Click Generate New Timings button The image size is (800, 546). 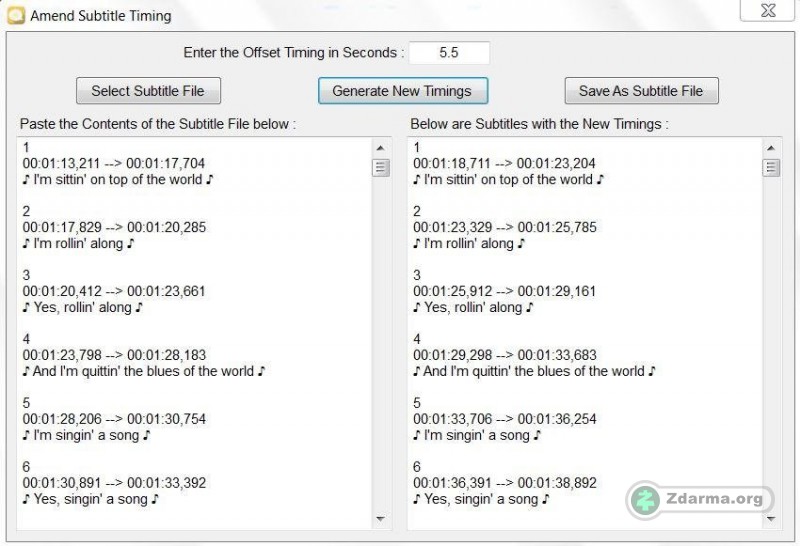pyautogui.click(x=403, y=91)
